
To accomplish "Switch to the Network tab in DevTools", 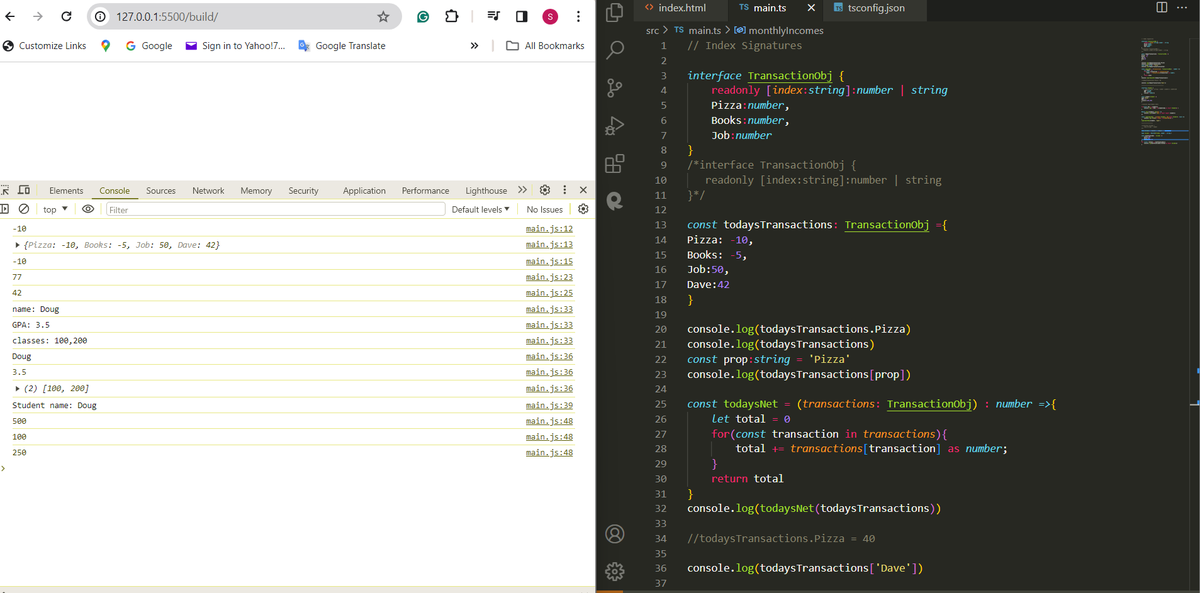I will click(x=207, y=190).
